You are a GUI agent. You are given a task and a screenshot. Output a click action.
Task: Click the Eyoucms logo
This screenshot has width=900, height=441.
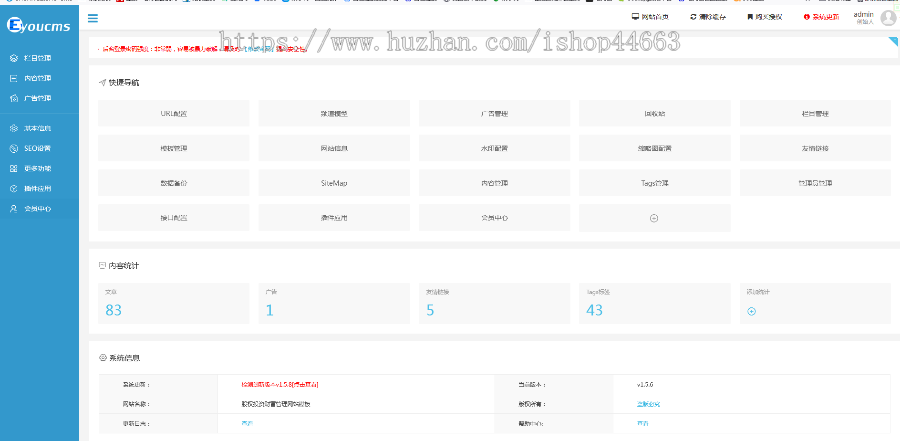[38, 25]
